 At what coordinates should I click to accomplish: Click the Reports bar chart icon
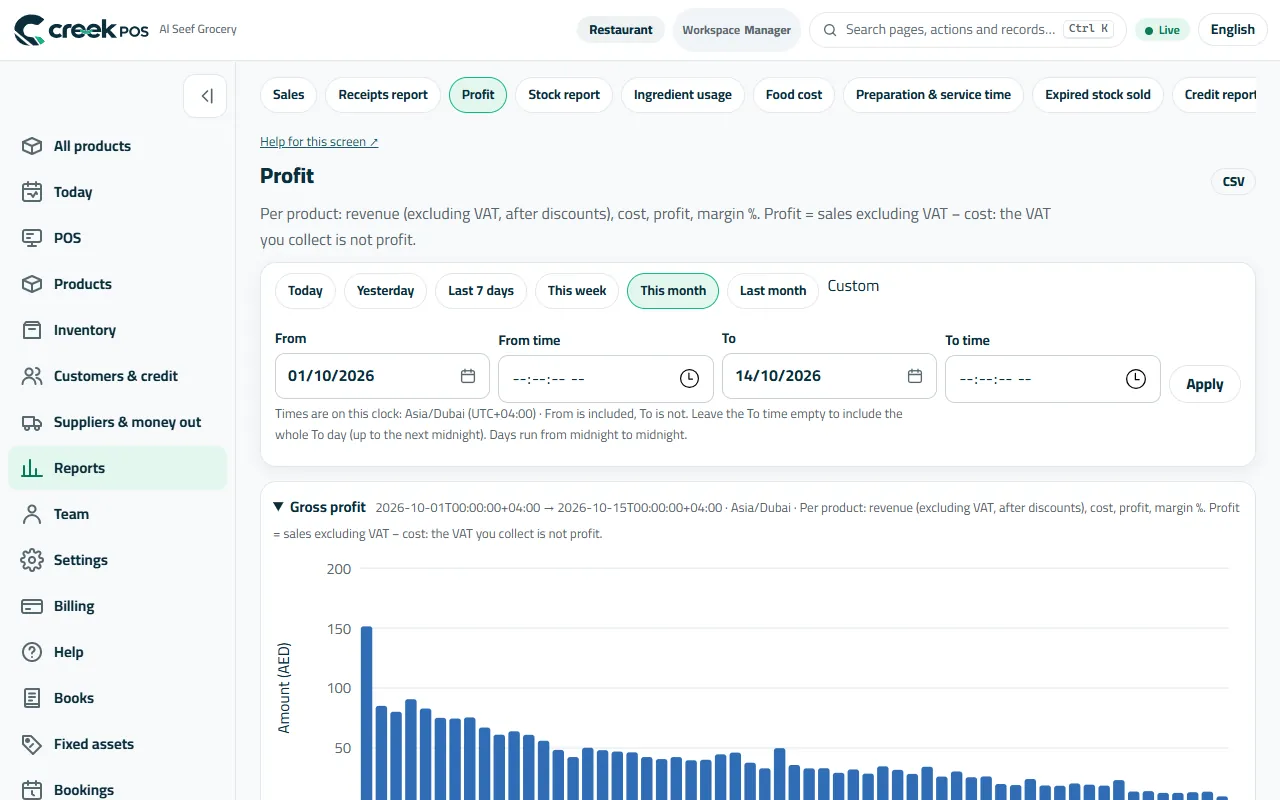(x=32, y=468)
